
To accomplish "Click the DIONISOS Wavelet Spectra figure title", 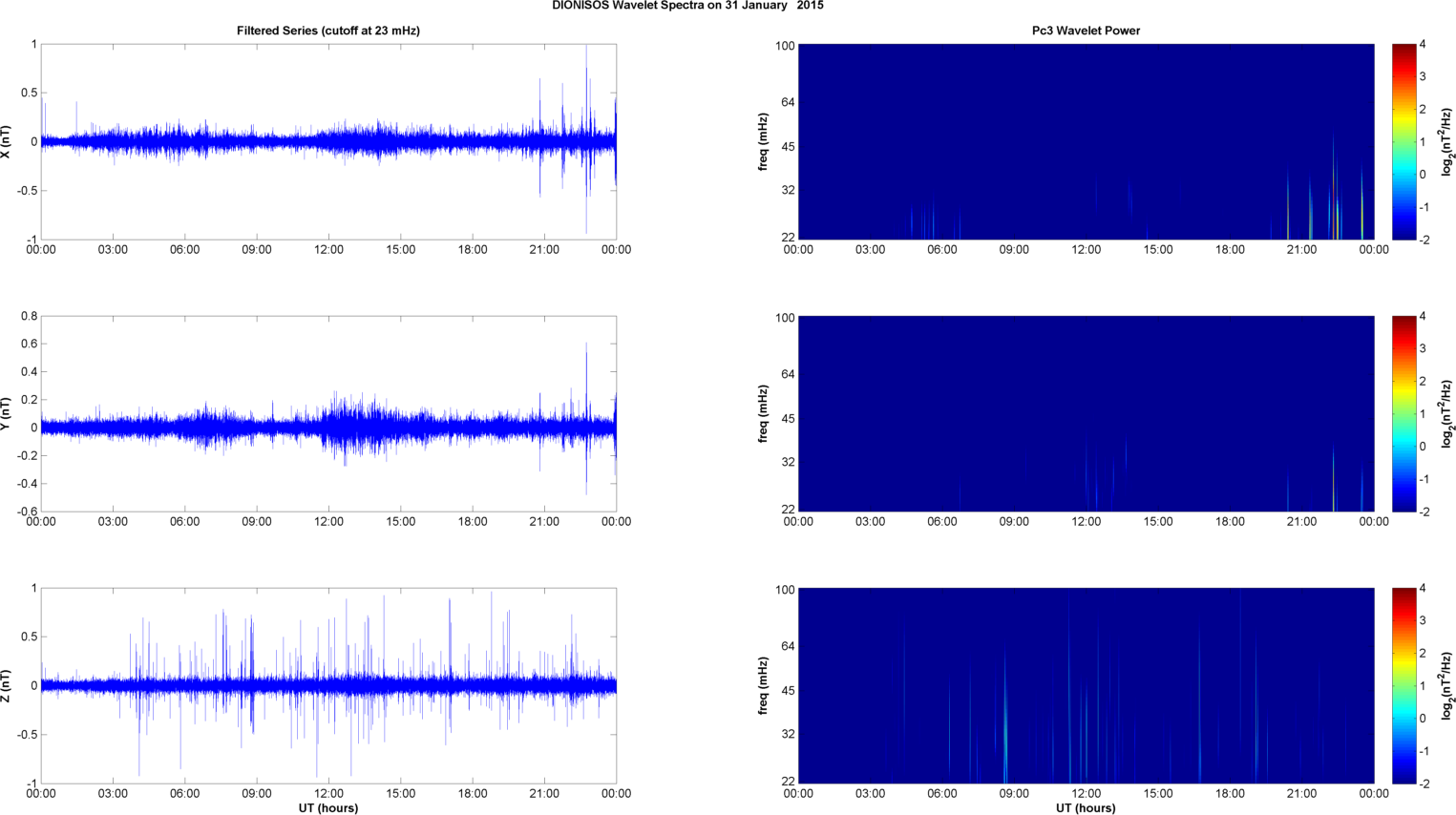I will pyautogui.click(x=687, y=6).
